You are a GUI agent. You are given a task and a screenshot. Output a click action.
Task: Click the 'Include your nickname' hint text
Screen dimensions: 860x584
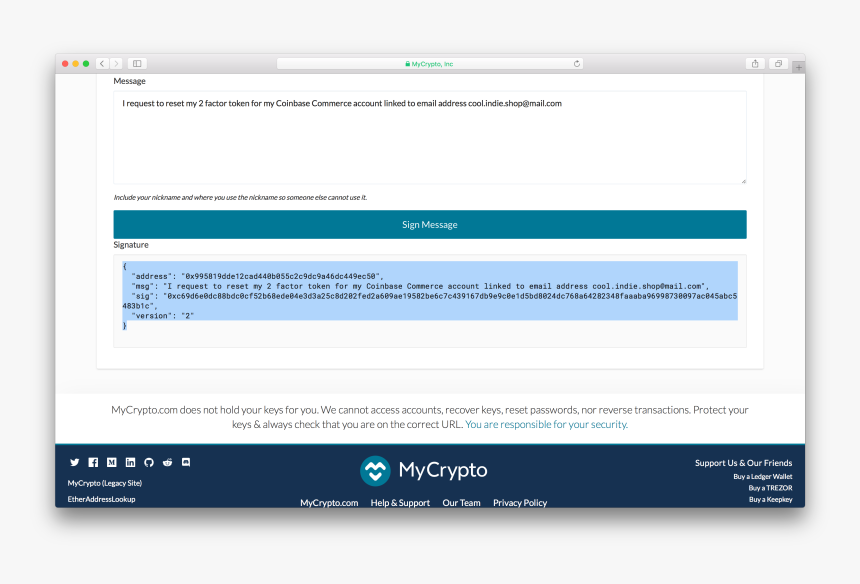[x=240, y=197]
